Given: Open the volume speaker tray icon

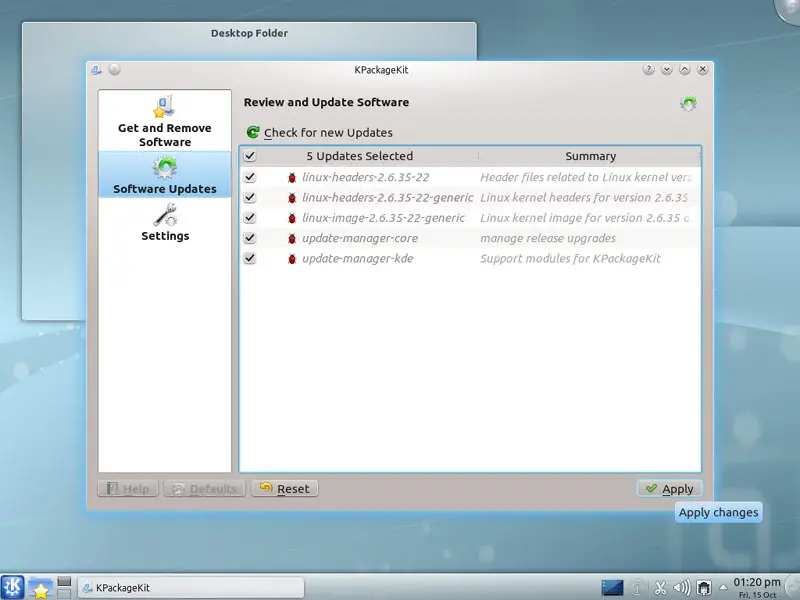Looking at the screenshot, I should click(x=682, y=588).
